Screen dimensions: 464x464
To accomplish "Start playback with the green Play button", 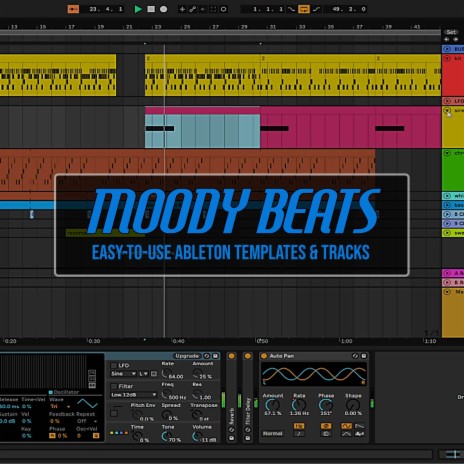I will (x=138, y=9).
